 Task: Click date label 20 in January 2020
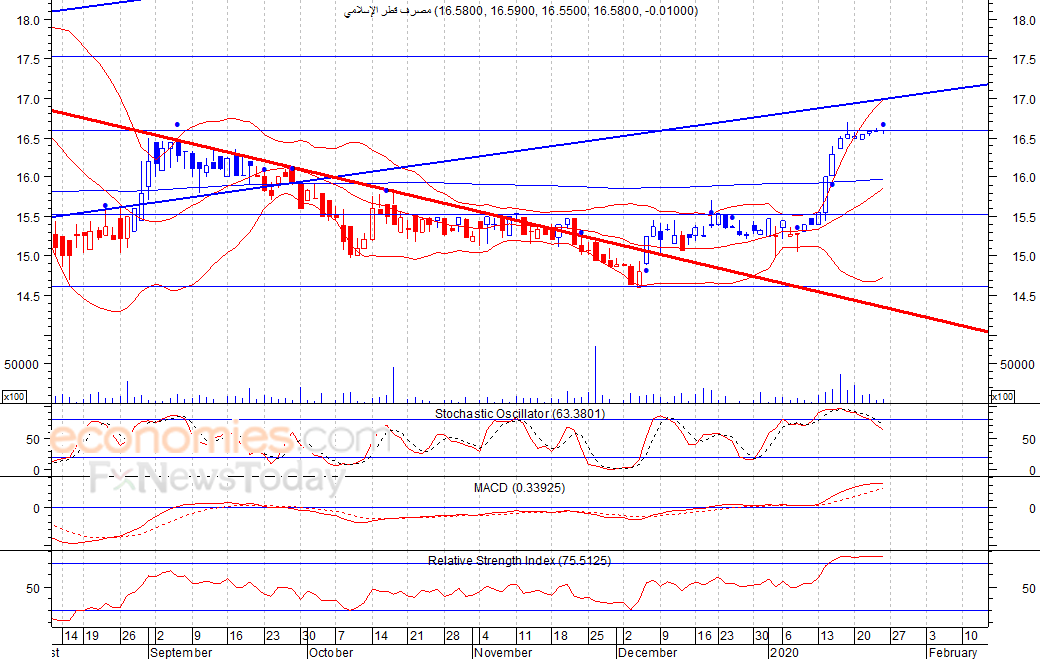(x=863, y=636)
